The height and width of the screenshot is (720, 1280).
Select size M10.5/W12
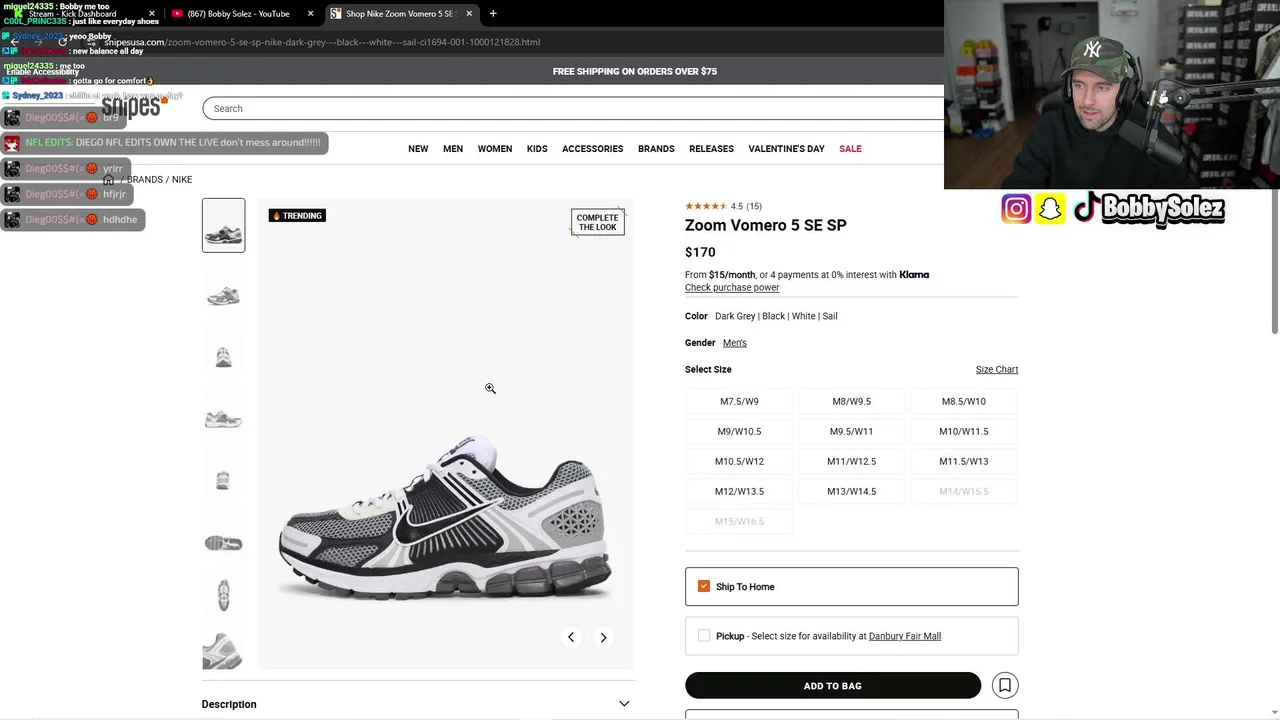[739, 461]
